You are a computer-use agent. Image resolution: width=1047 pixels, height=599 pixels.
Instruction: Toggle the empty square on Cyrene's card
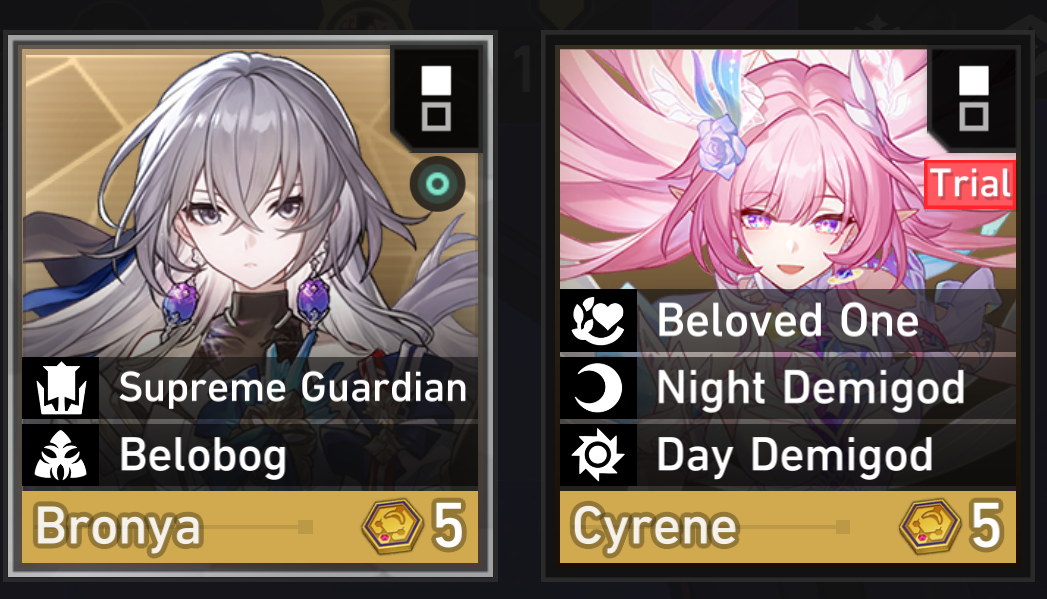click(x=974, y=117)
